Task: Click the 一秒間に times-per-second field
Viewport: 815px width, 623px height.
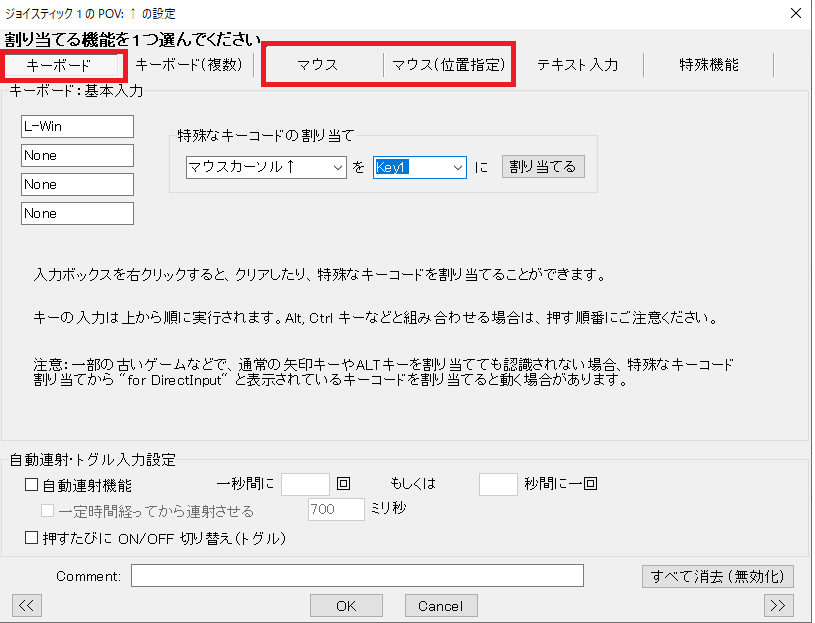Action: pos(305,484)
